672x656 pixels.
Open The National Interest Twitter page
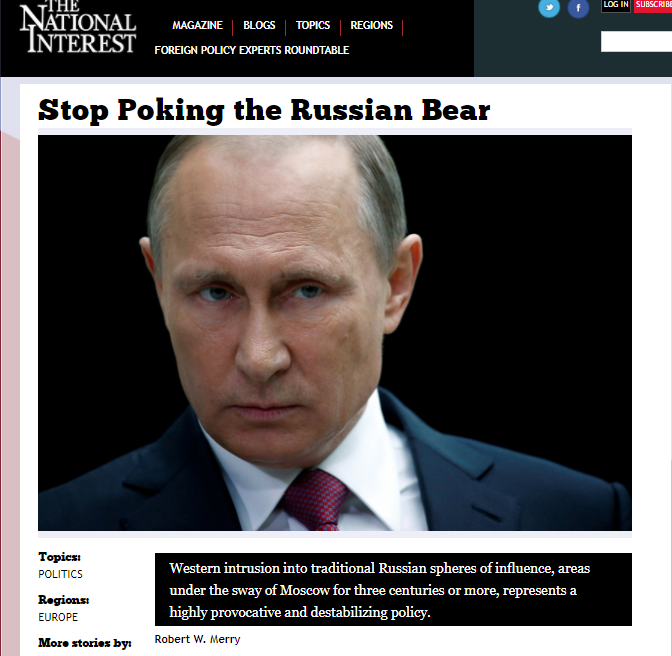(549, 8)
